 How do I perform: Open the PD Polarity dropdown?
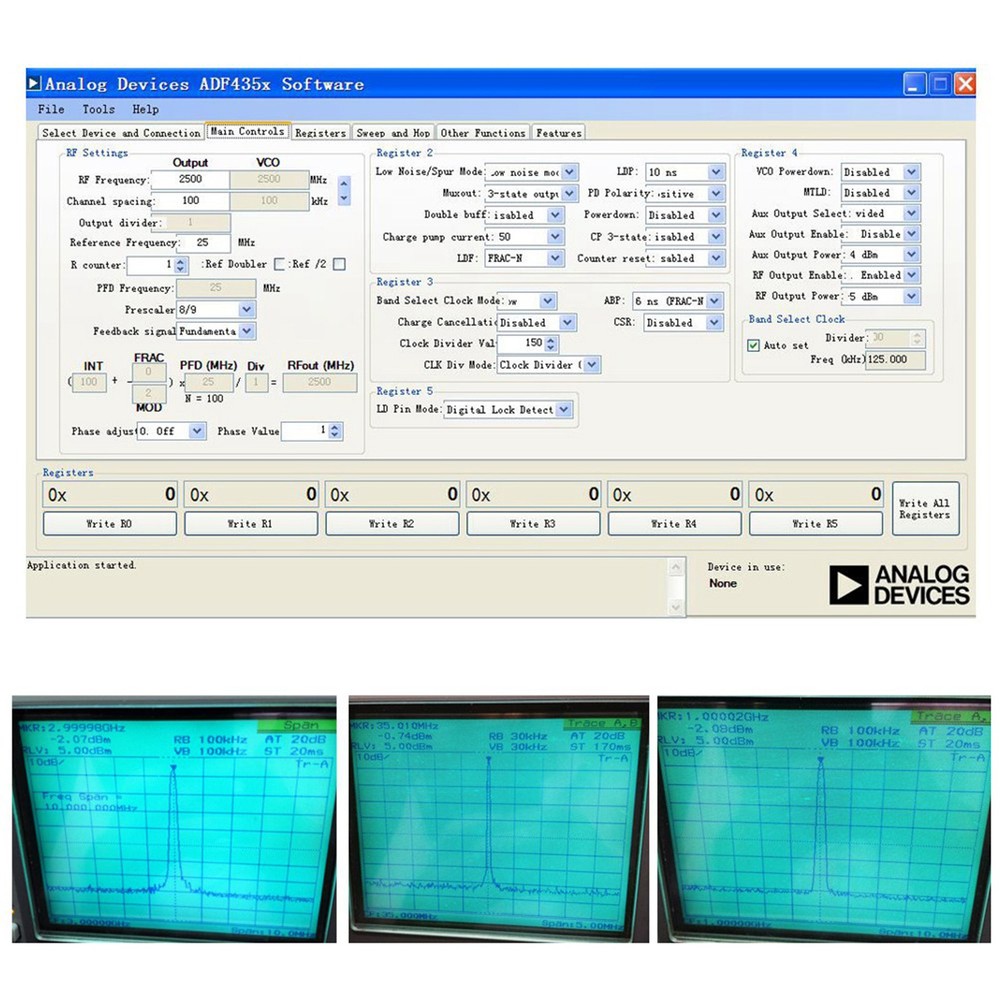tap(712, 193)
